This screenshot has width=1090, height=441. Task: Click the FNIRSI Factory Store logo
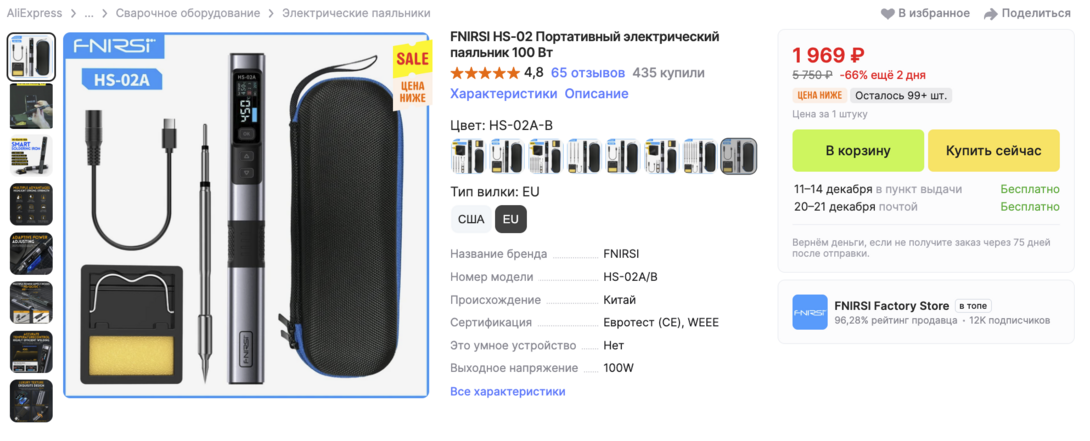click(x=810, y=312)
